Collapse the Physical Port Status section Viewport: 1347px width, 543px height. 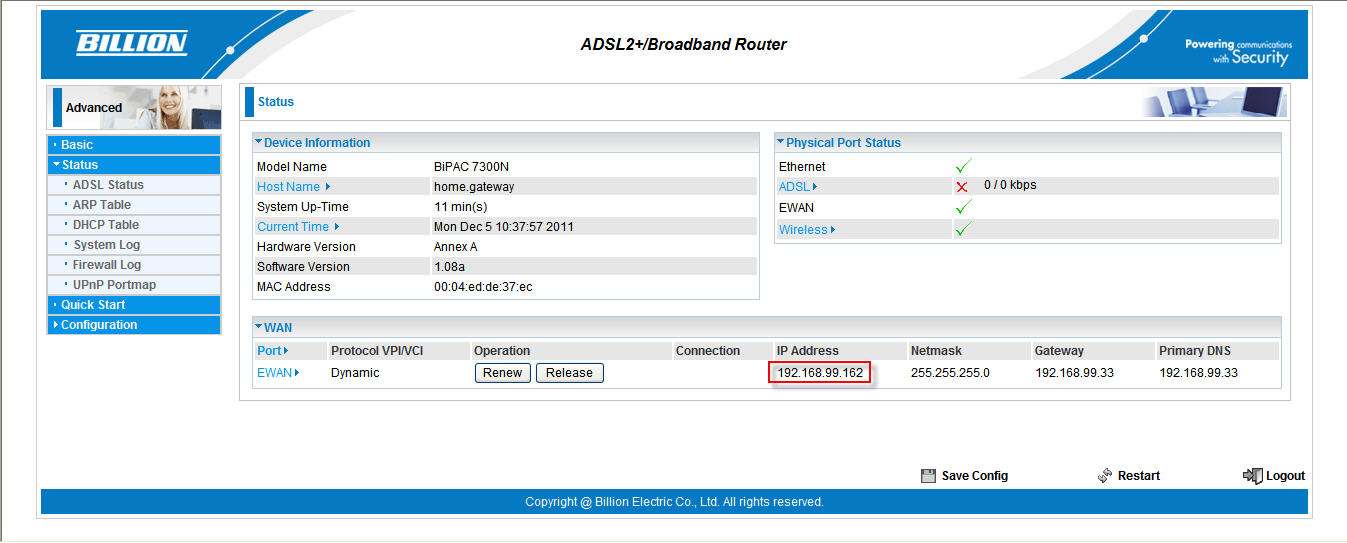(839, 143)
